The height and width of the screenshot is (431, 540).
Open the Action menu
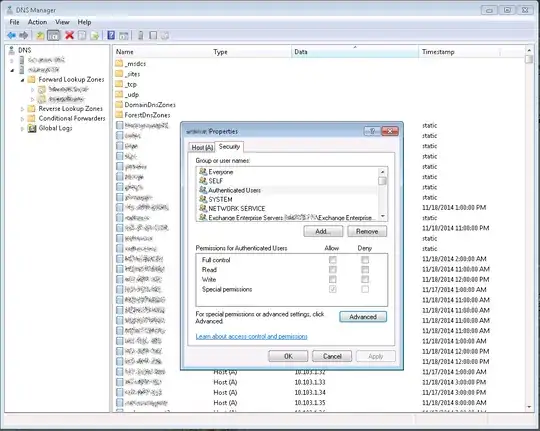point(37,22)
